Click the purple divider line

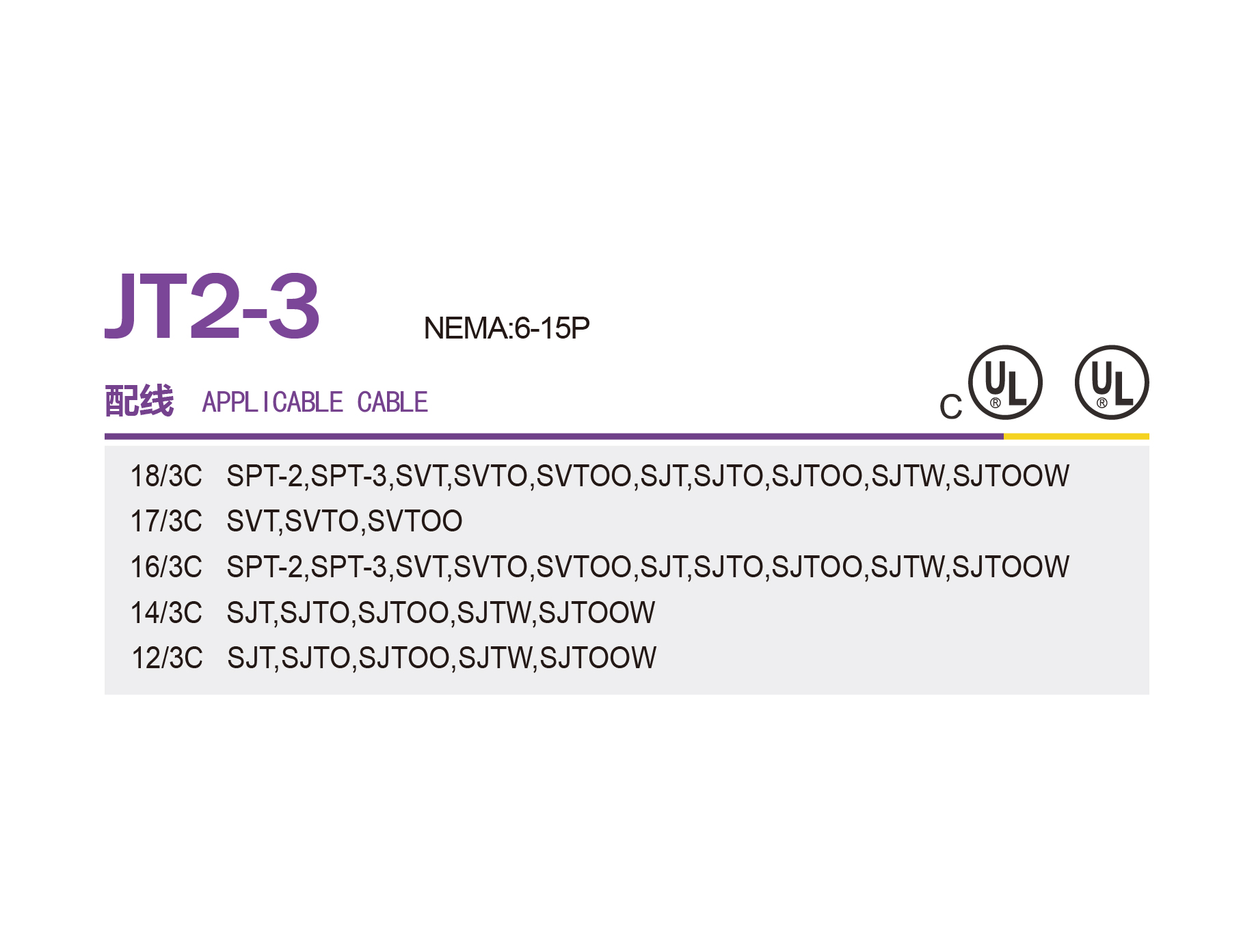click(554, 436)
